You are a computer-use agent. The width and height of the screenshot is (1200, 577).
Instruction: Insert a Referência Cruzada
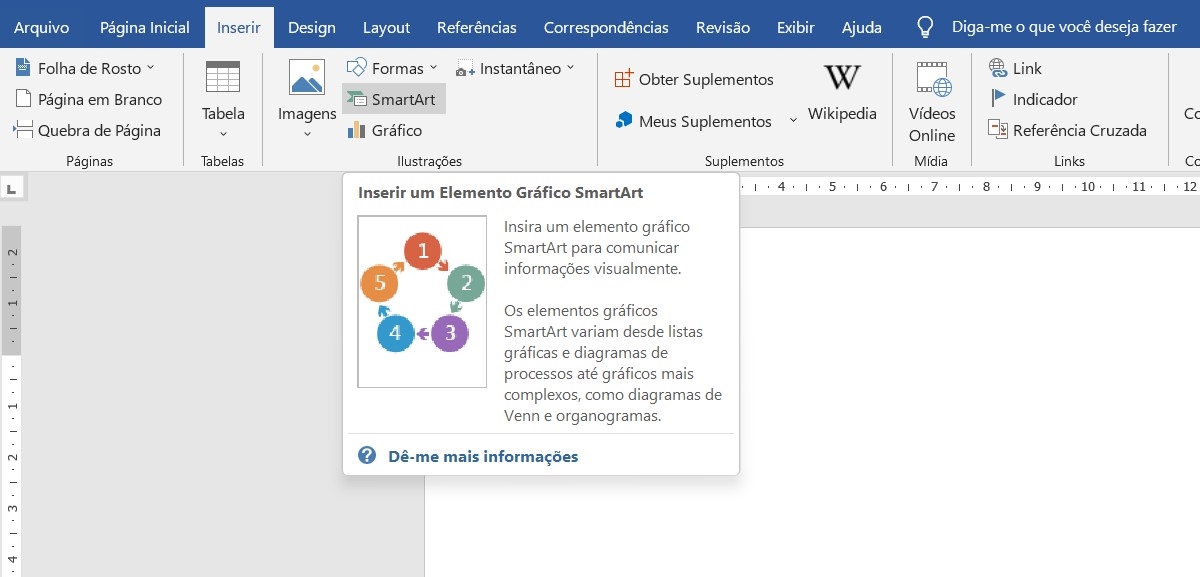pyautogui.click(x=1067, y=131)
